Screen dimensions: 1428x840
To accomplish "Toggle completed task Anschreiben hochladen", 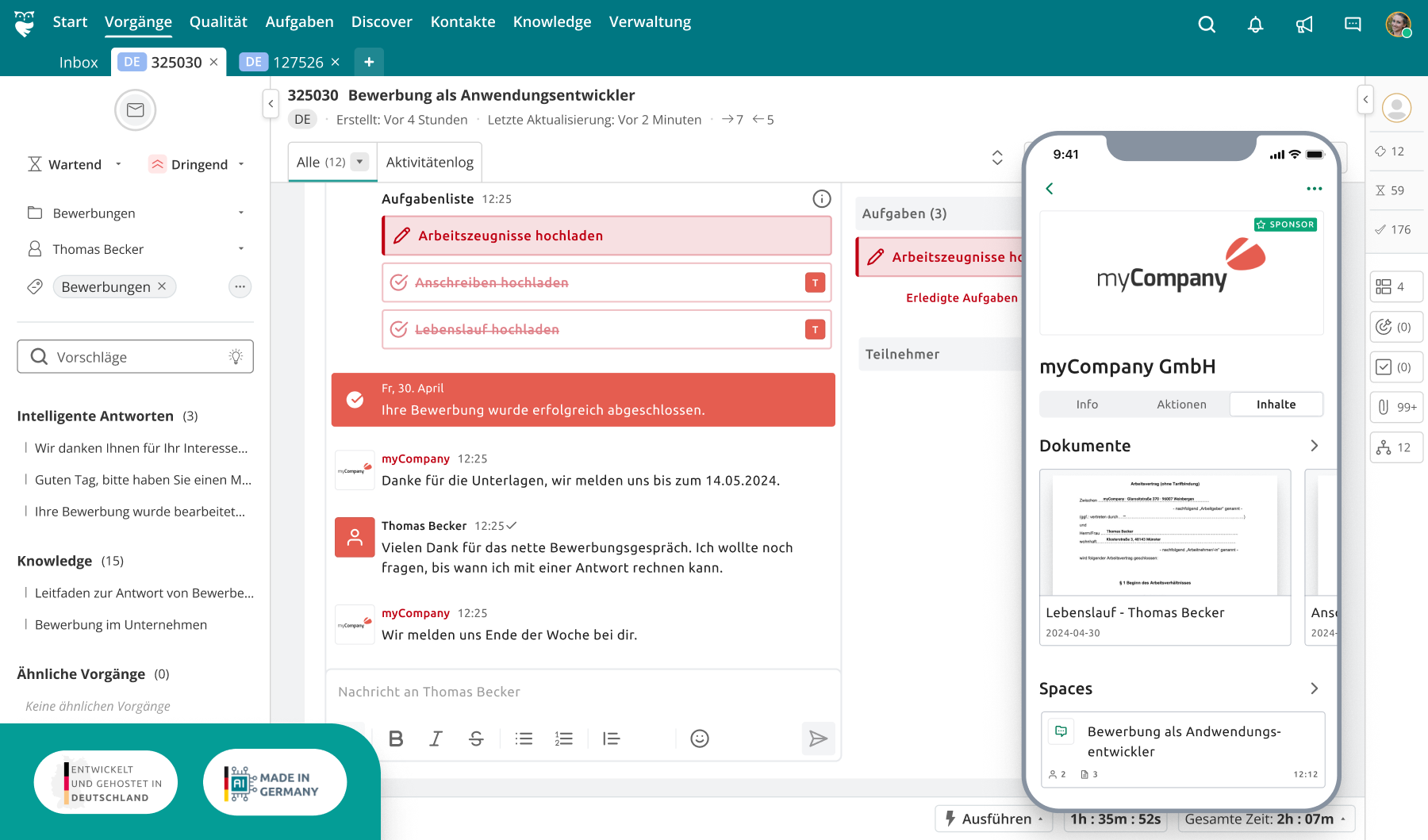I will click(x=399, y=282).
